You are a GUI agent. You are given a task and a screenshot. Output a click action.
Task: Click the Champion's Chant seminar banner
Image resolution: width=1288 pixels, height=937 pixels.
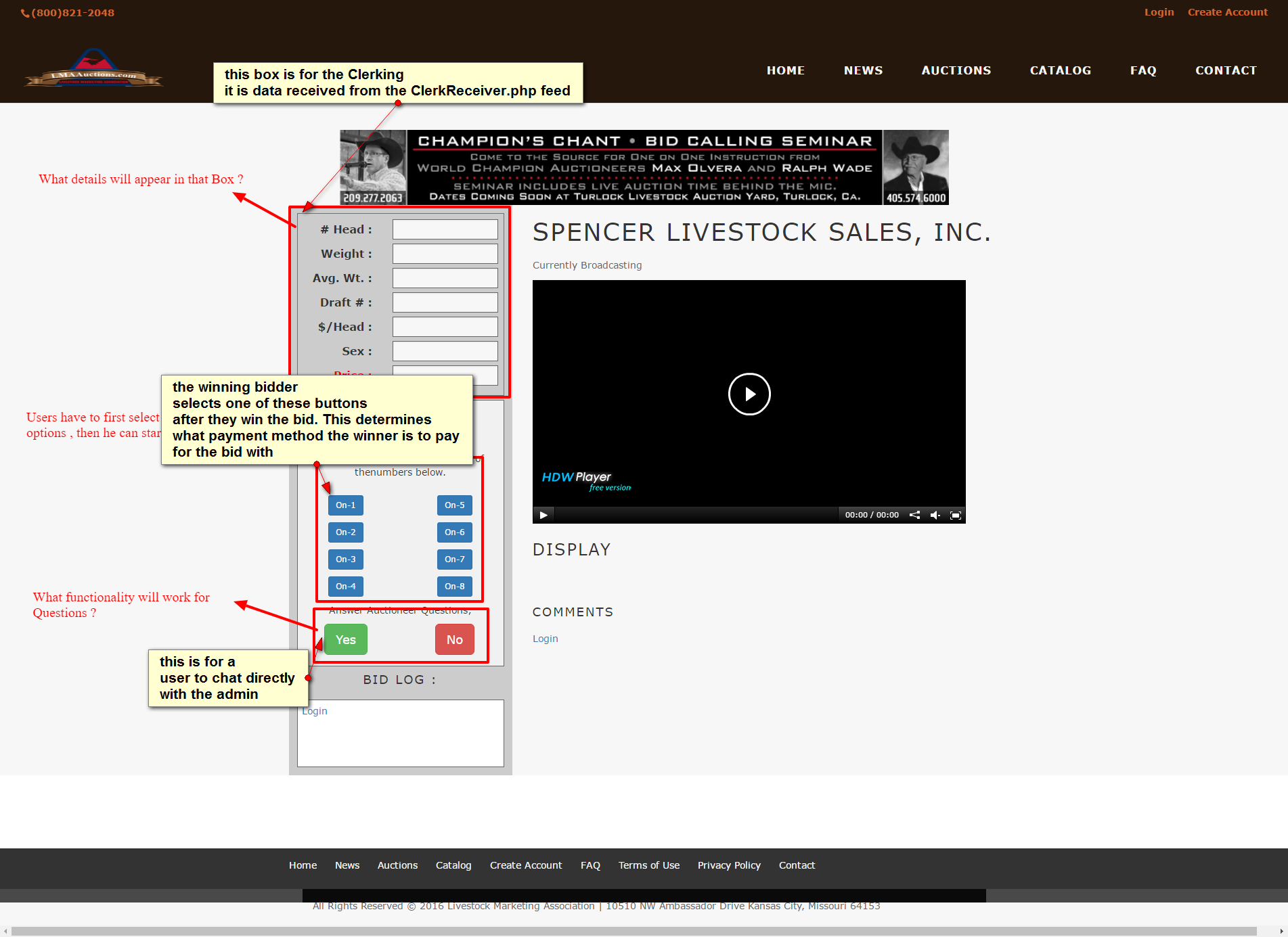click(x=644, y=167)
